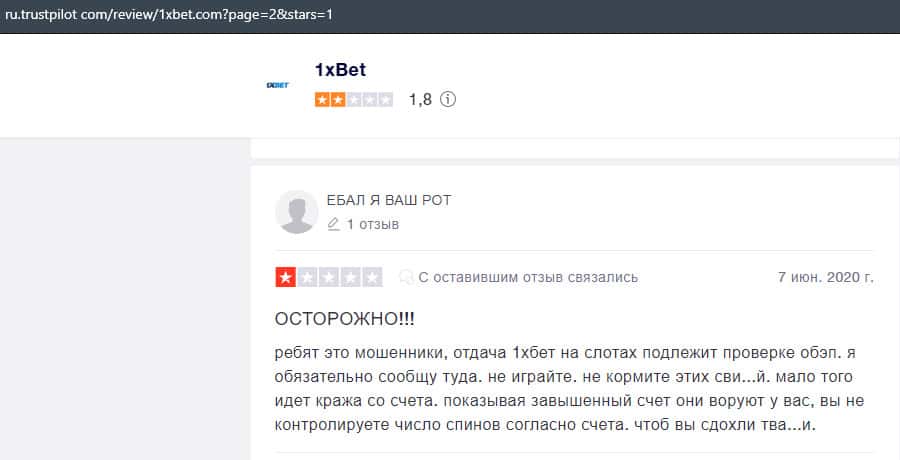
Task: Open the review title ОСТОРОЖНО!!!
Action: 344,319
